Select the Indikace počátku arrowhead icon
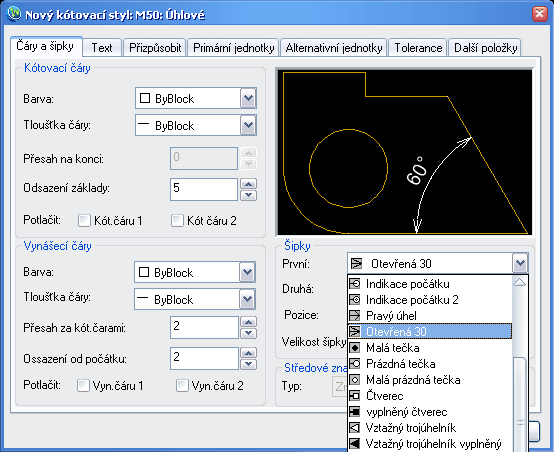The image size is (554, 452). 354,283
